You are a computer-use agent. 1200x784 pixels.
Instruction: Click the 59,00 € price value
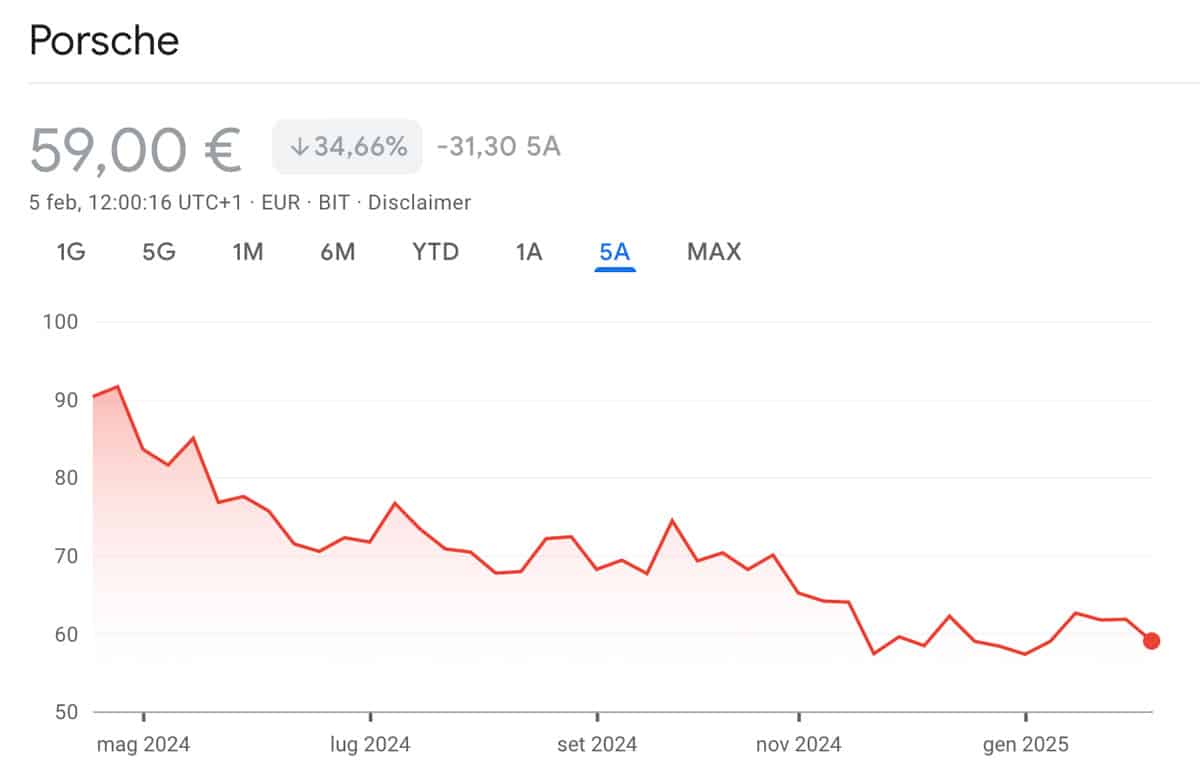135,150
